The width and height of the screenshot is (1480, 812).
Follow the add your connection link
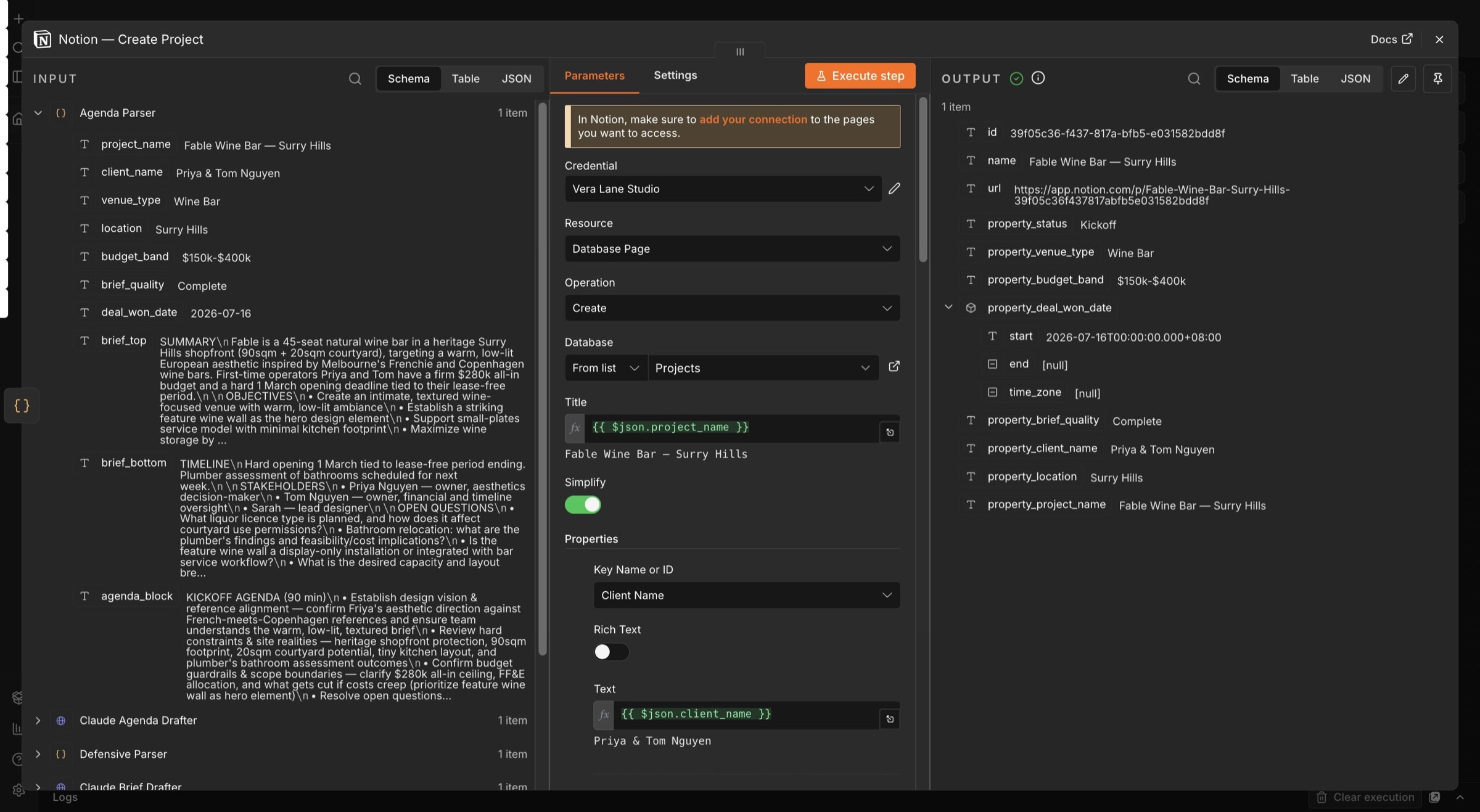(x=753, y=120)
